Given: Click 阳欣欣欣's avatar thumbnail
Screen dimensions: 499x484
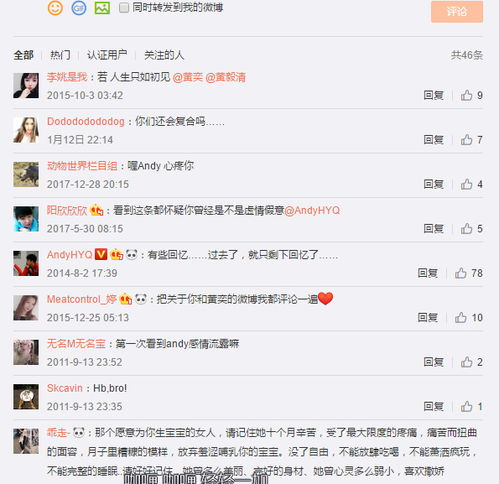Looking at the screenshot, I should [26, 219].
